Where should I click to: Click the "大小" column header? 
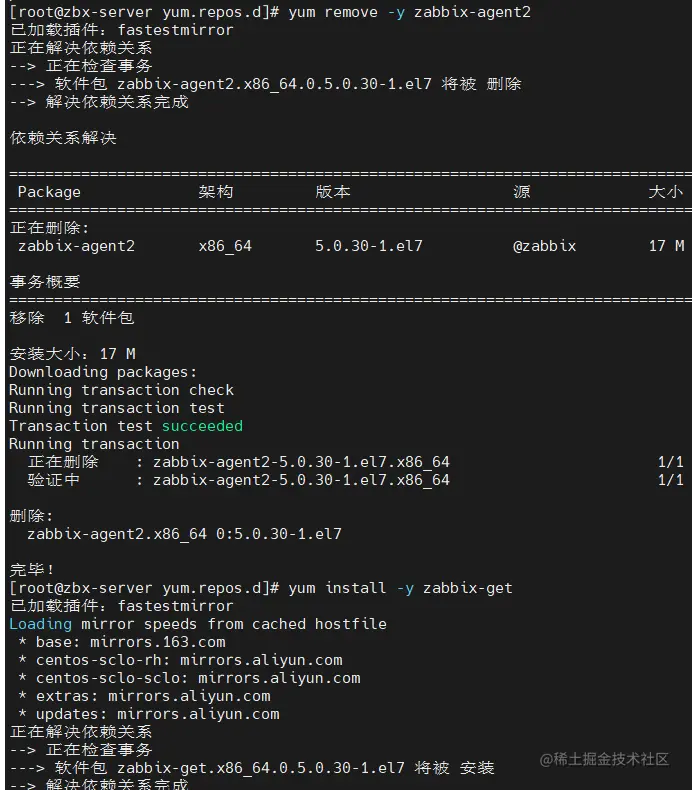tap(665, 192)
